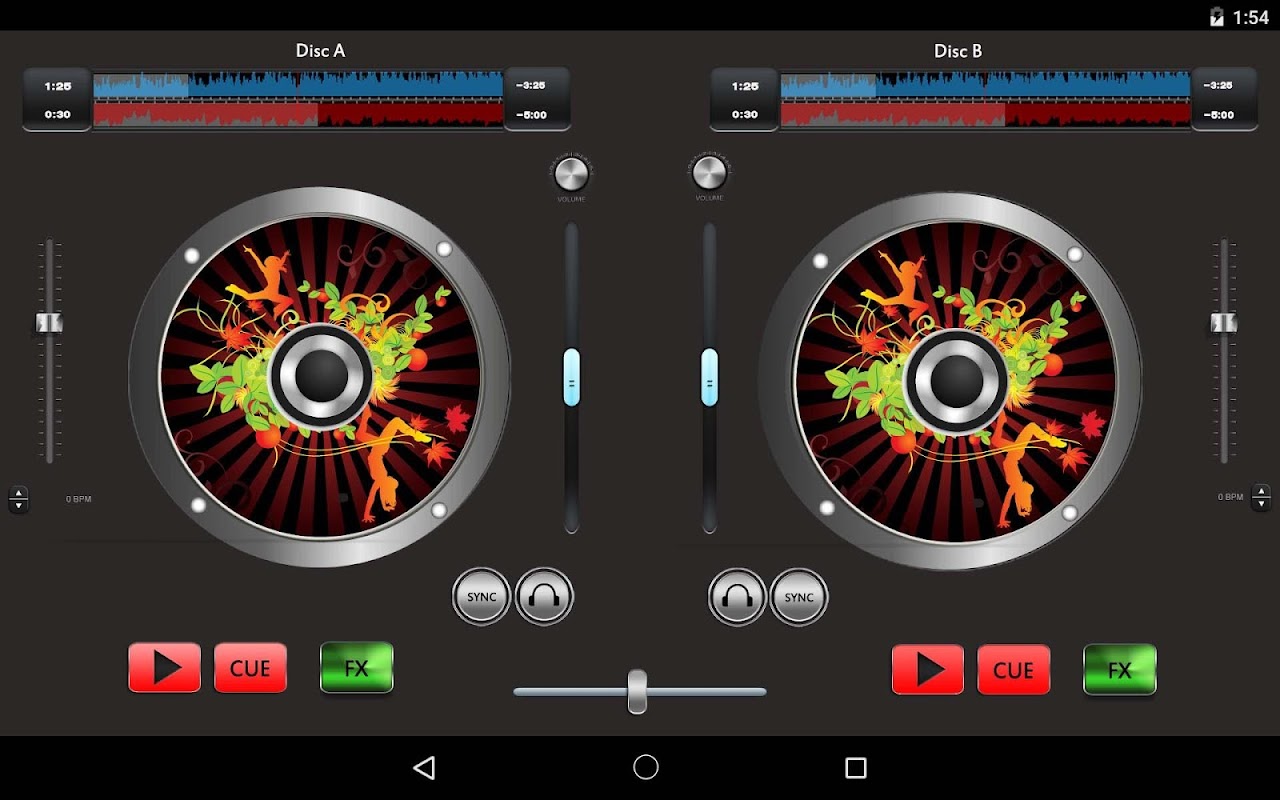This screenshot has height=800, width=1280.
Task: Click Disc A elapsed time 1:25
Action: point(57,86)
